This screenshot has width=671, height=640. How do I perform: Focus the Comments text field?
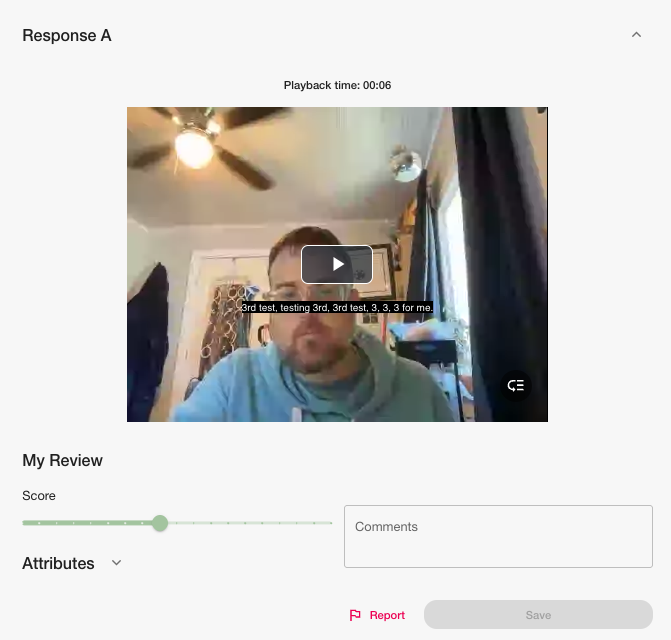(498, 536)
